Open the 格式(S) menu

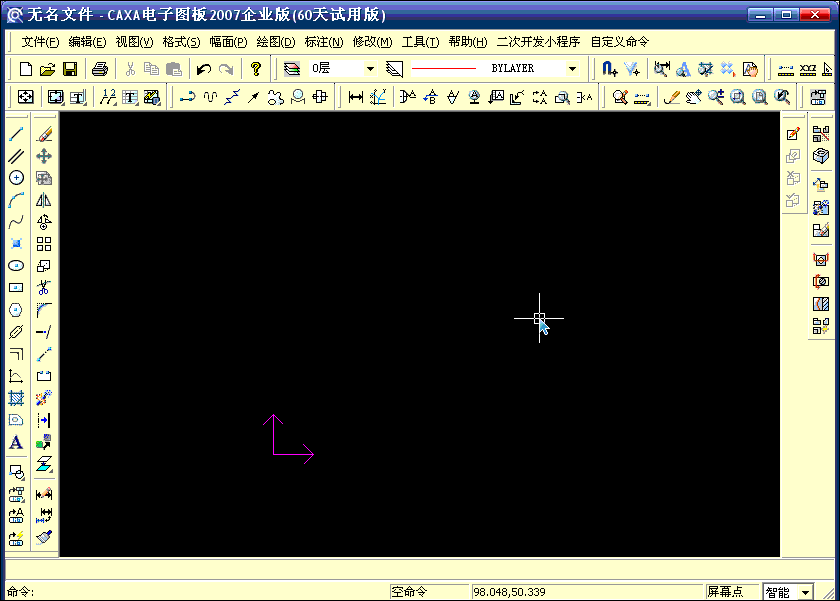coord(182,42)
